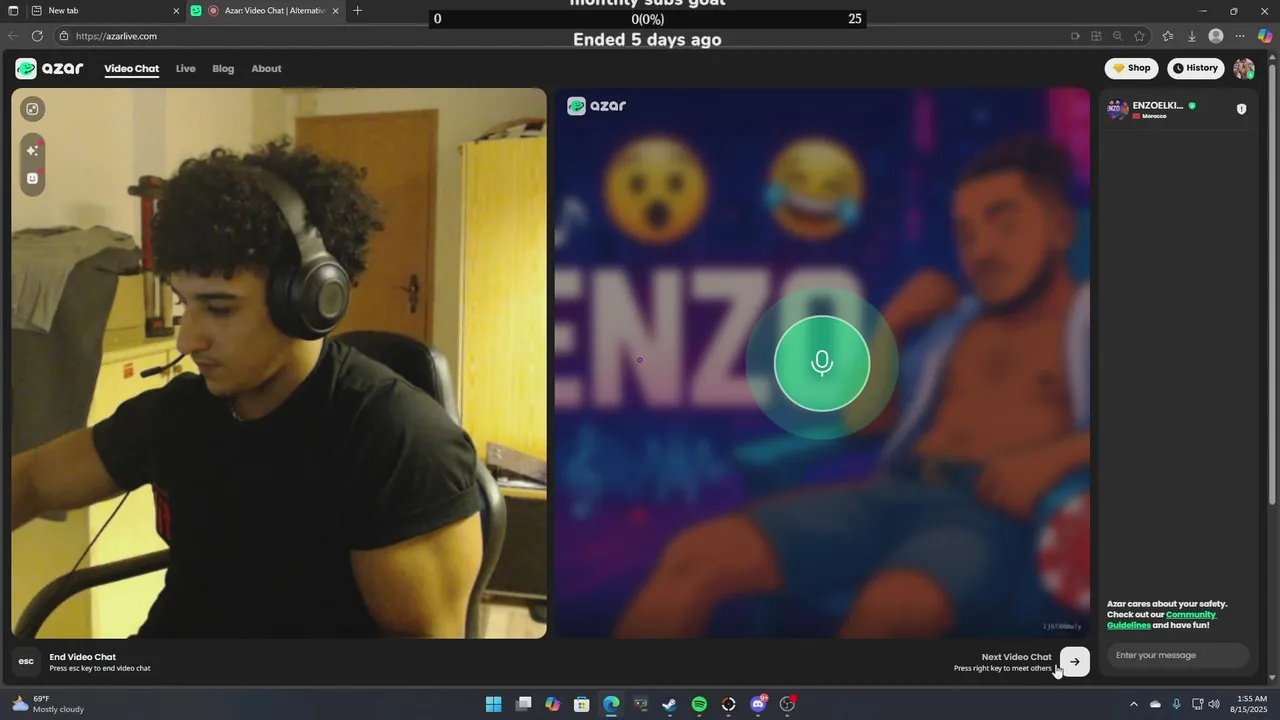Open Microsoft Store from taskbar

(x=582, y=704)
